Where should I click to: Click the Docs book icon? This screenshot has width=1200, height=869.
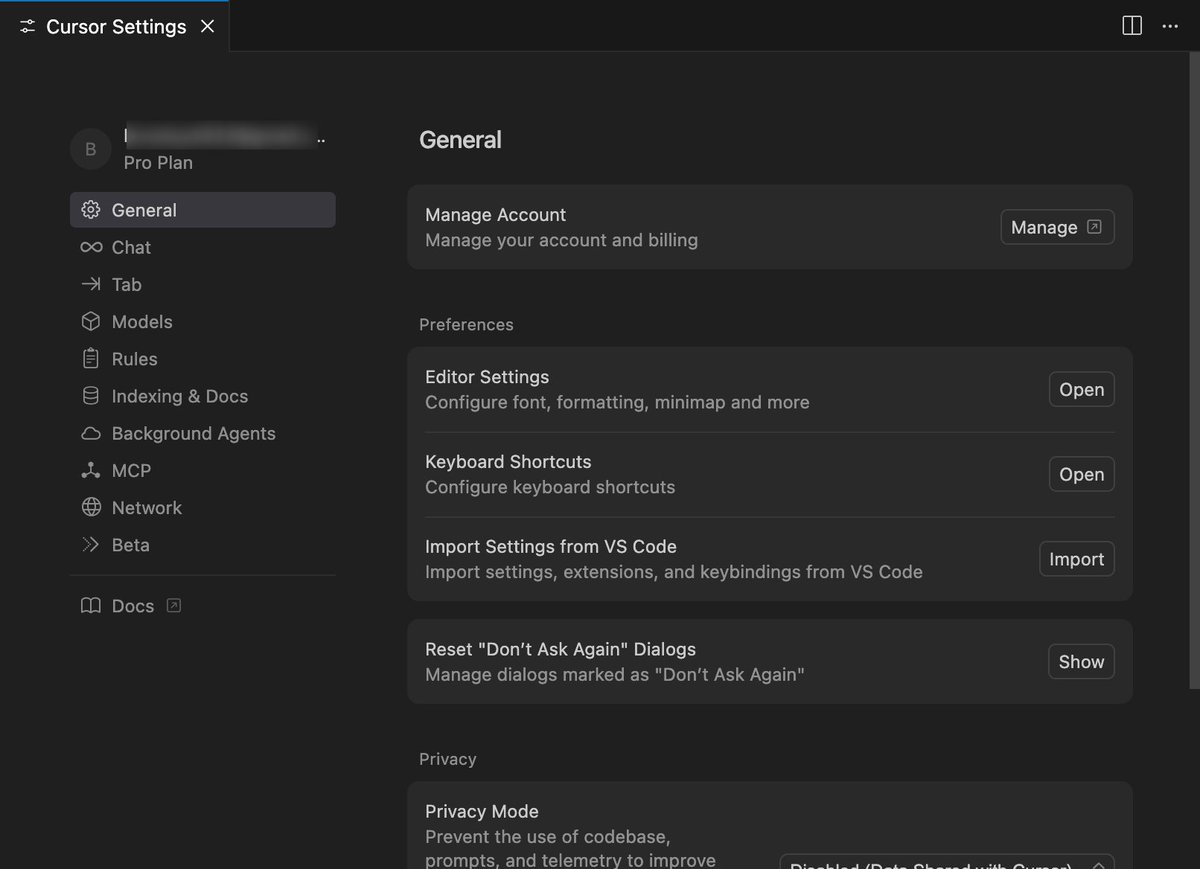coord(91,606)
